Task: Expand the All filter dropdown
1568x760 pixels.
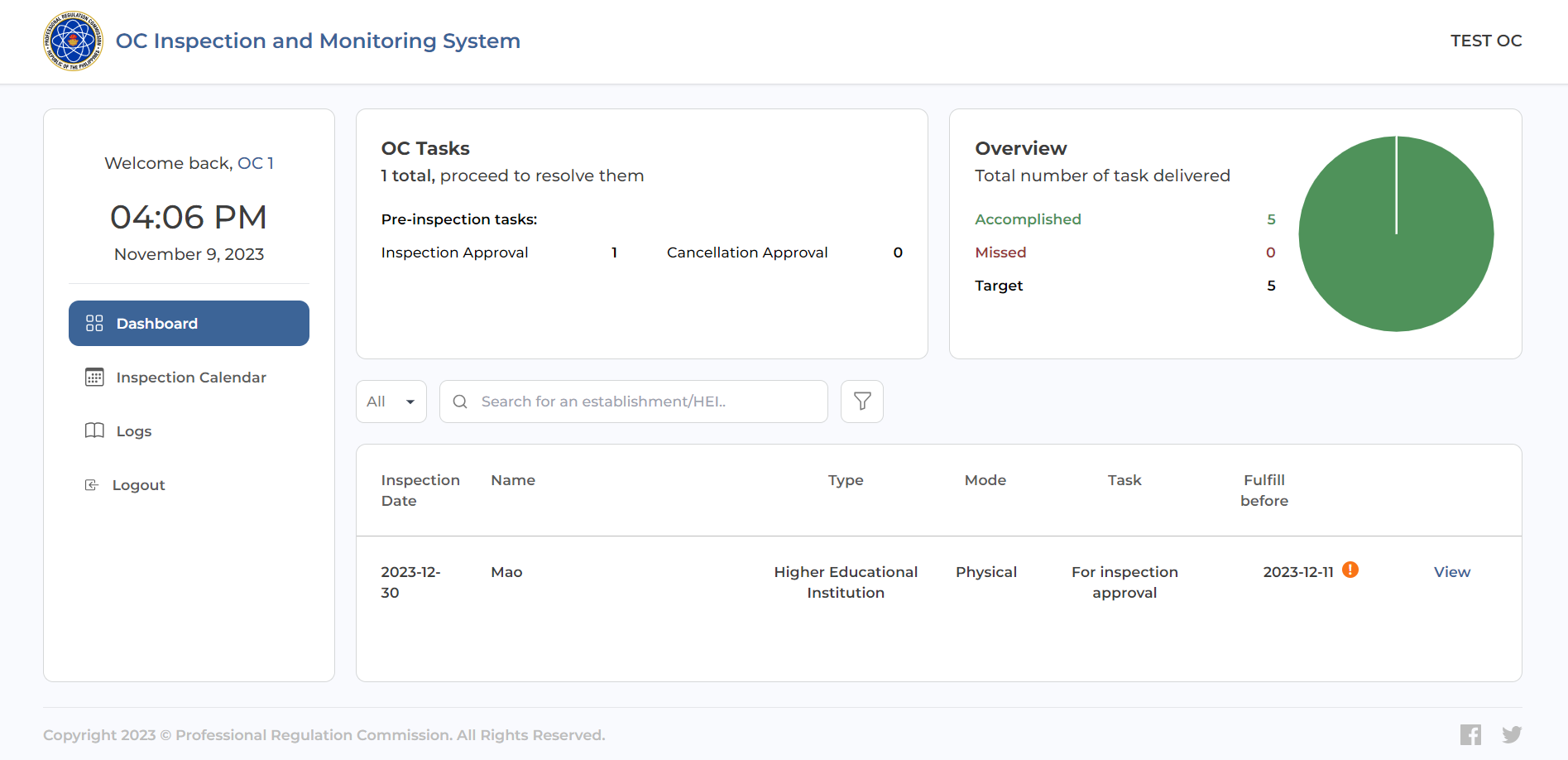Action: tap(391, 402)
